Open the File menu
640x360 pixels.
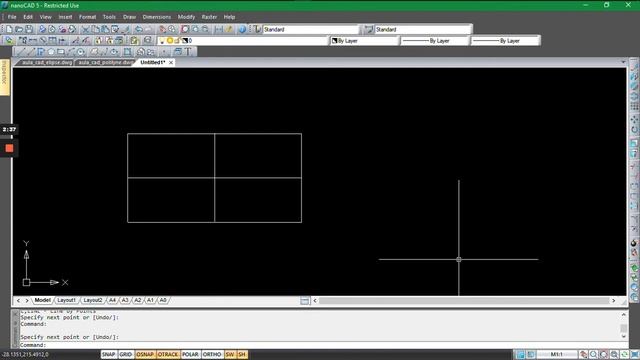point(12,17)
